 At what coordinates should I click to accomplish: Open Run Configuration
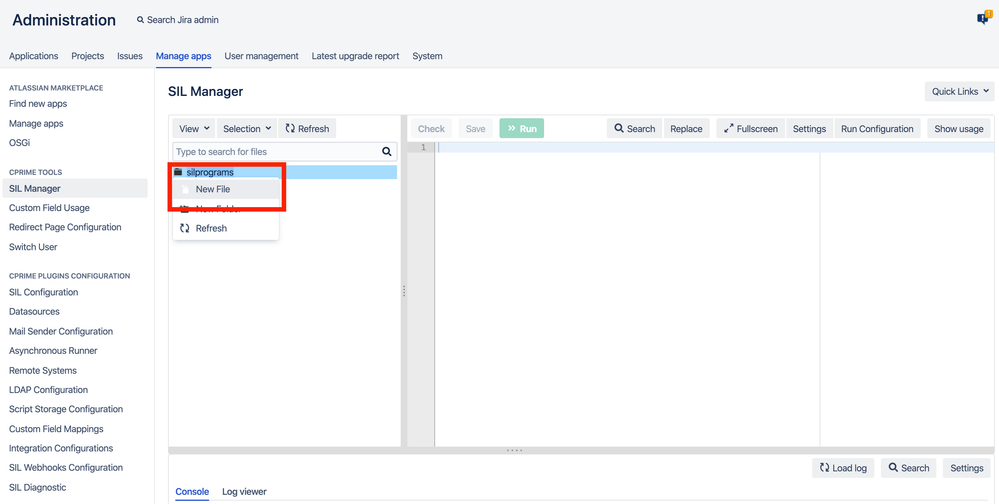click(877, 129)
